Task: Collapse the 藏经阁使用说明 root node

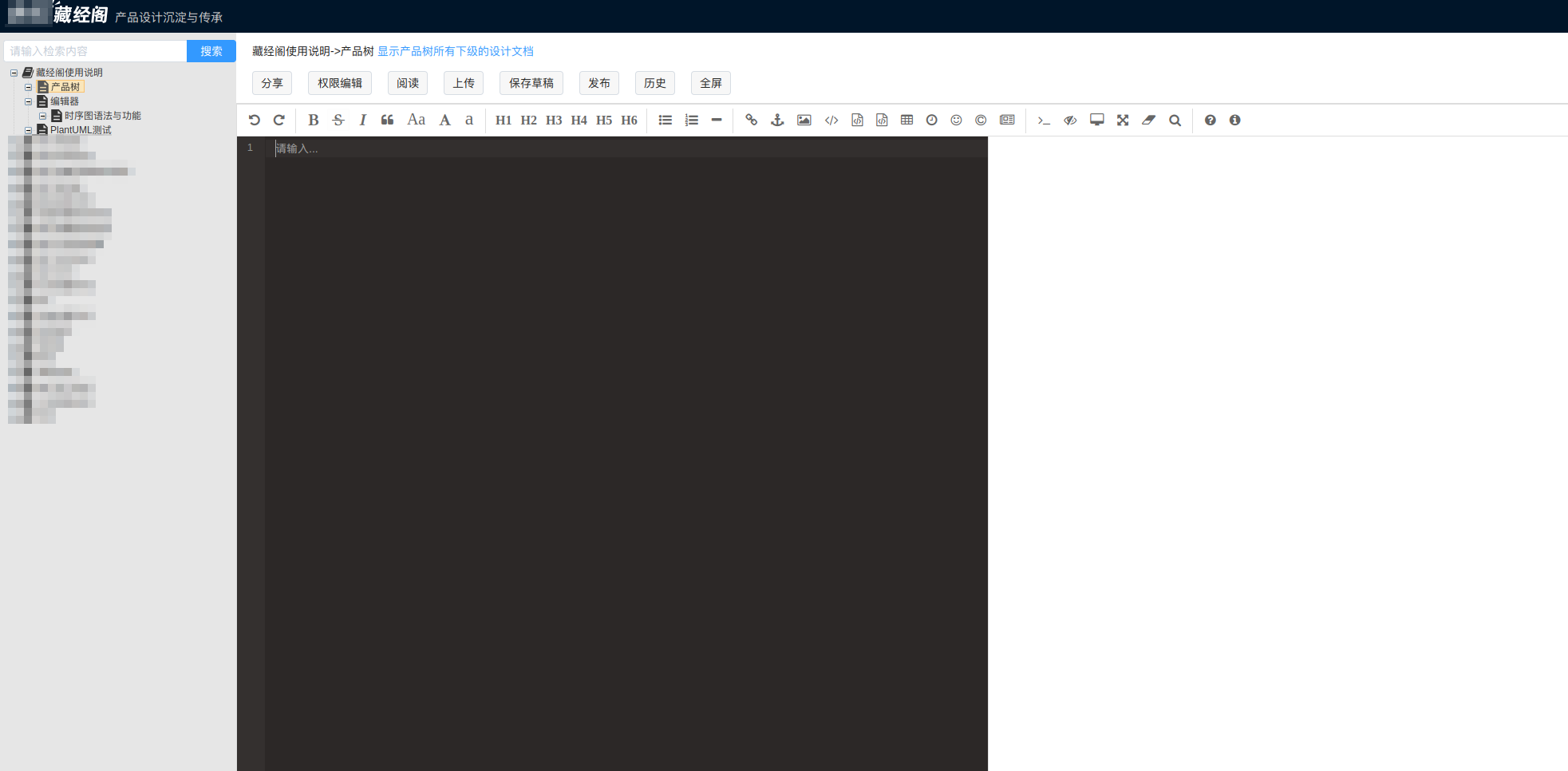Action: point(14,73)
